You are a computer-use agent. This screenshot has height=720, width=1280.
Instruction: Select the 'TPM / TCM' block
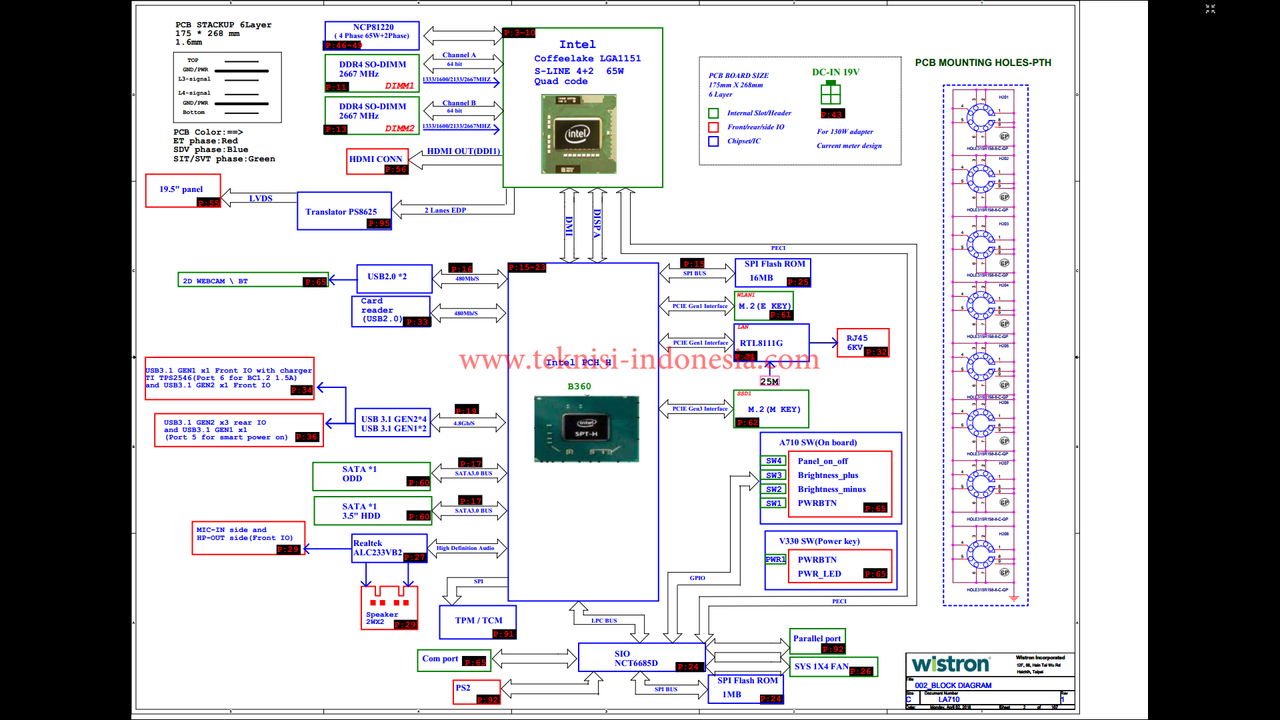pyautogui.click(x=478, y=622)
